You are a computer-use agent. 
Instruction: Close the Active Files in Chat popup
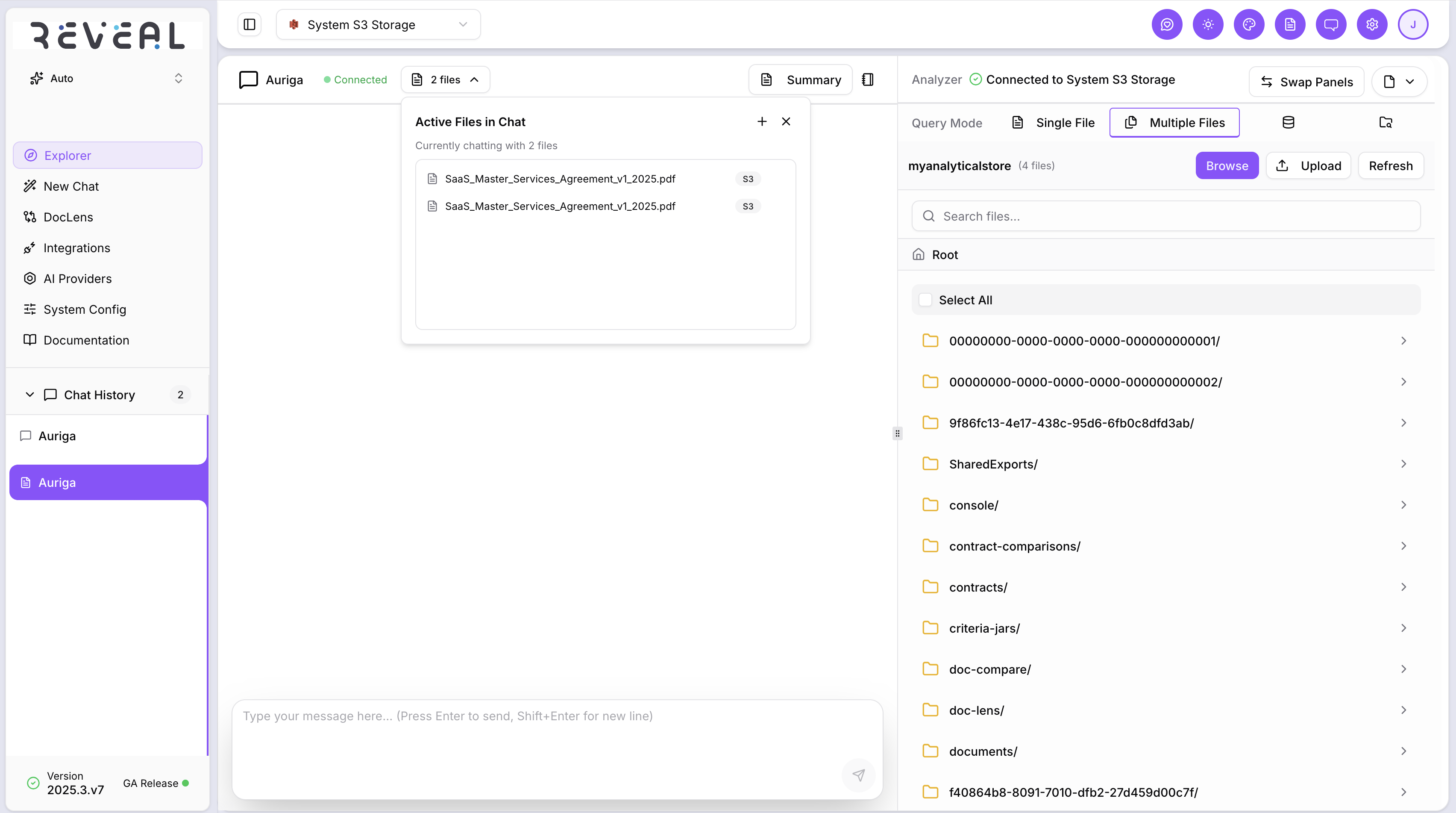pyautogui.click(x=786, y=121)
